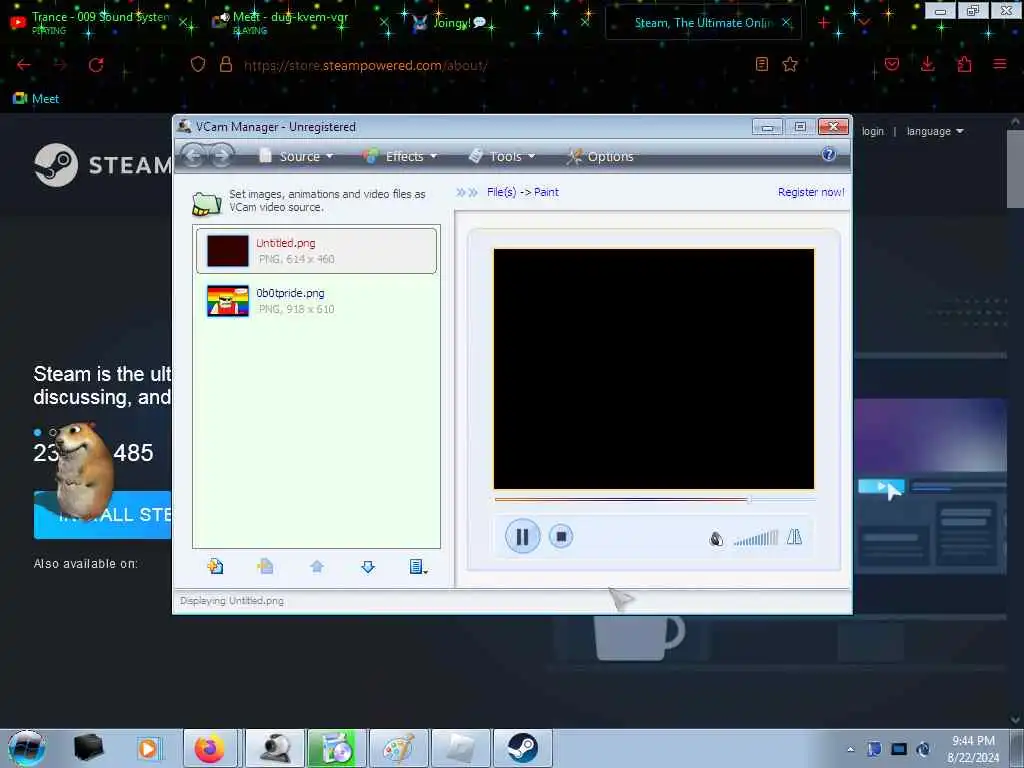Adjust the VCam volume level bar

(756, 539)
